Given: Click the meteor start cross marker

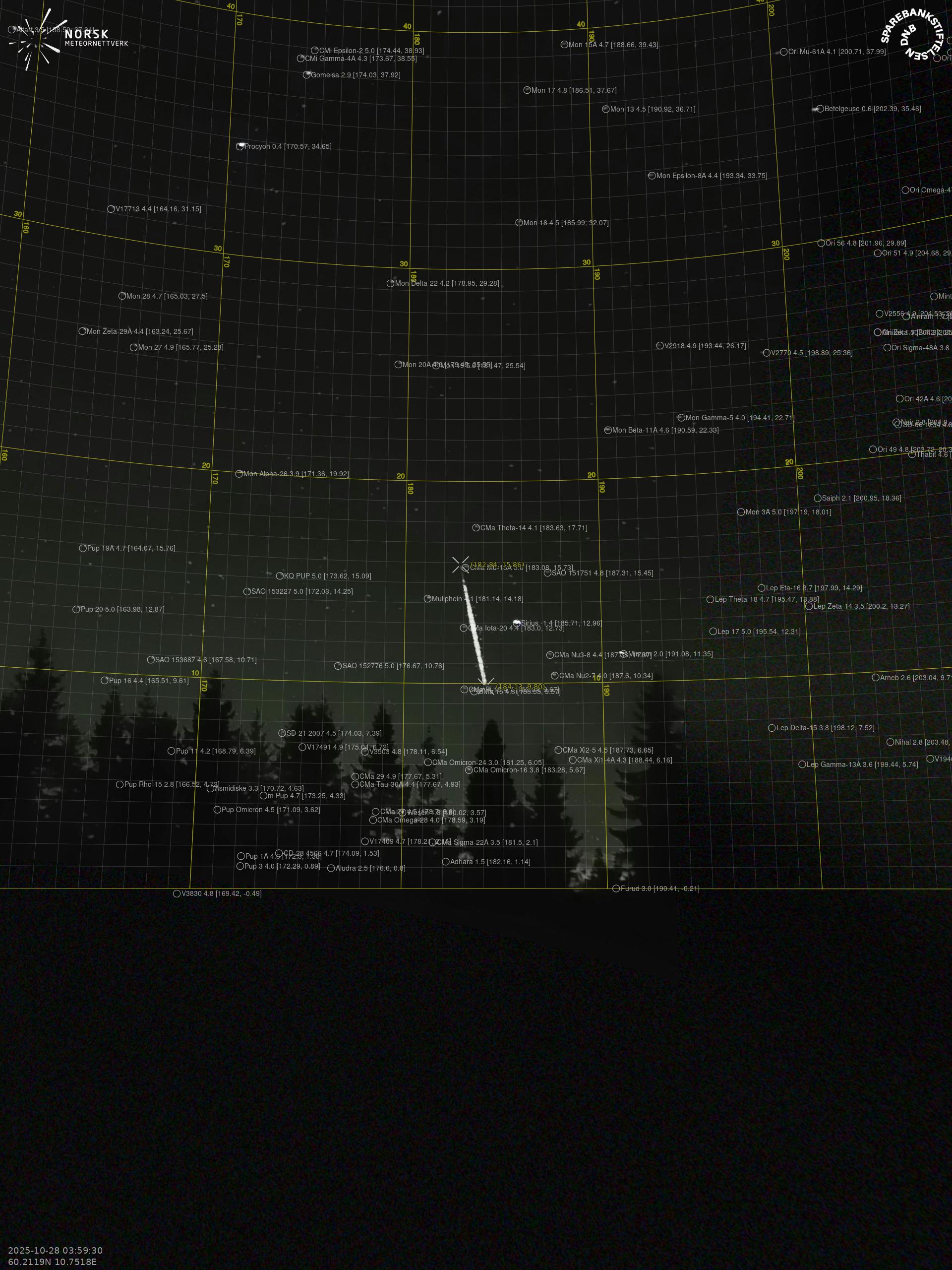Looking at the screenshot, I should coord(460,565).
